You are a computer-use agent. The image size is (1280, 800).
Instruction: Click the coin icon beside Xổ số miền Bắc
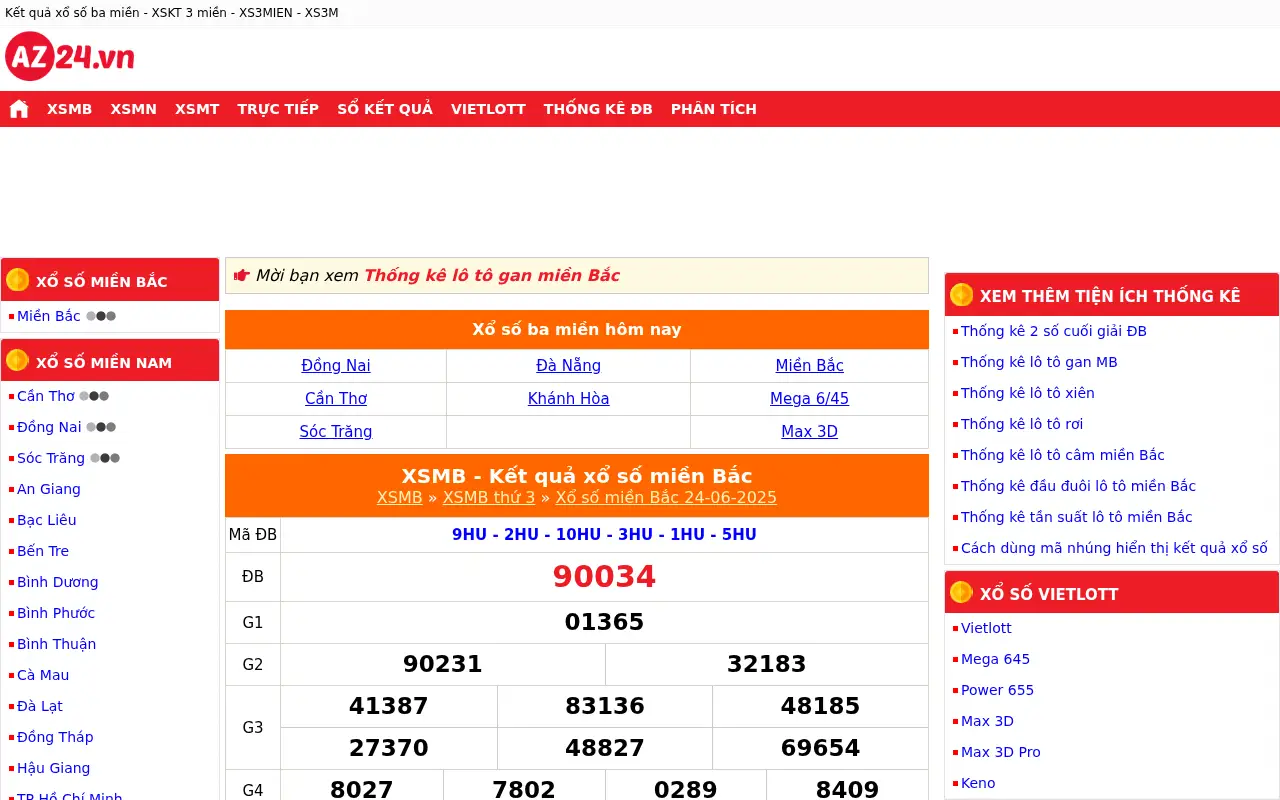pyautogui.click(x=18, y=280)
